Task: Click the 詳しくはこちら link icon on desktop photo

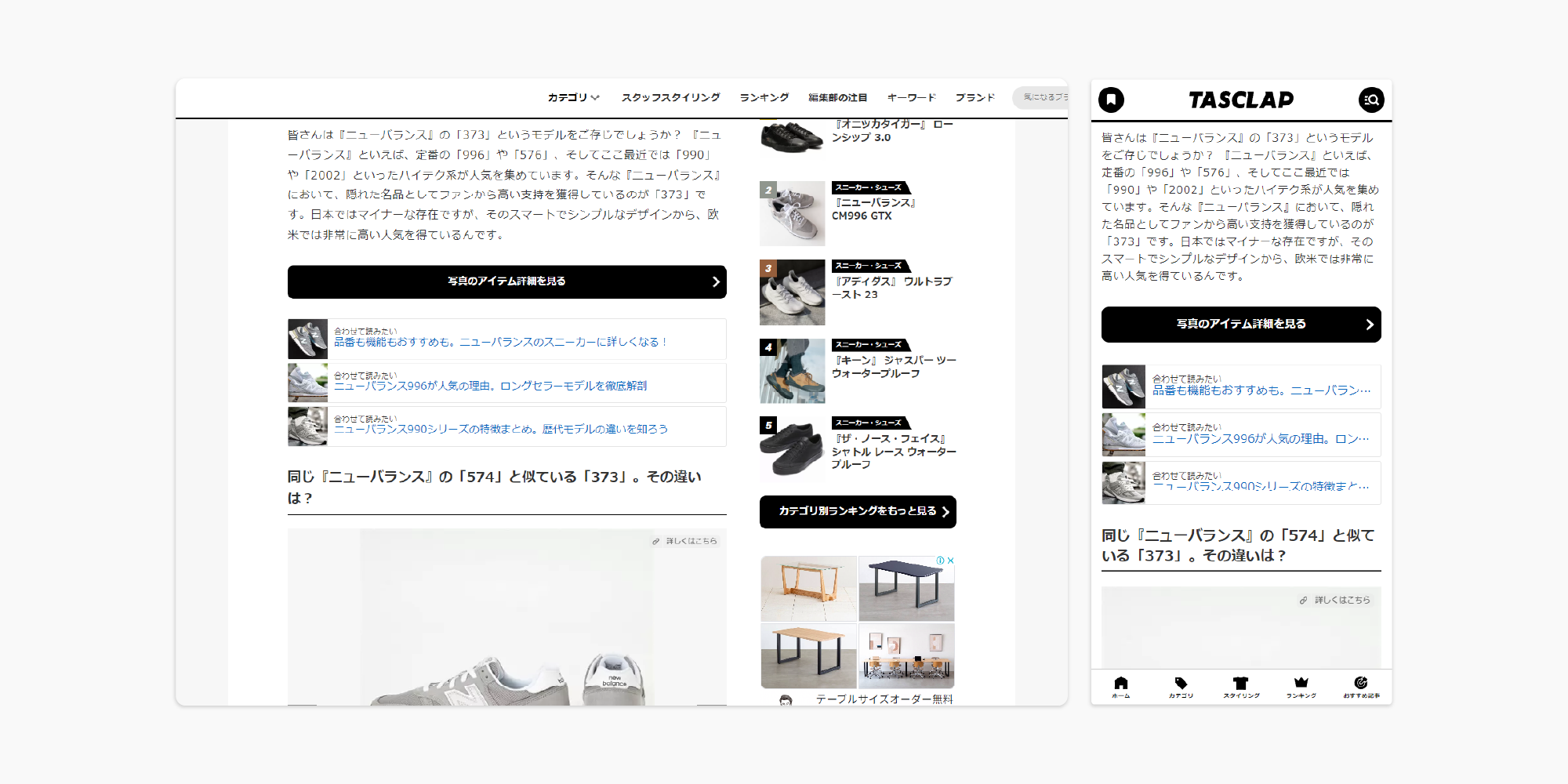Action: point(684,541)
